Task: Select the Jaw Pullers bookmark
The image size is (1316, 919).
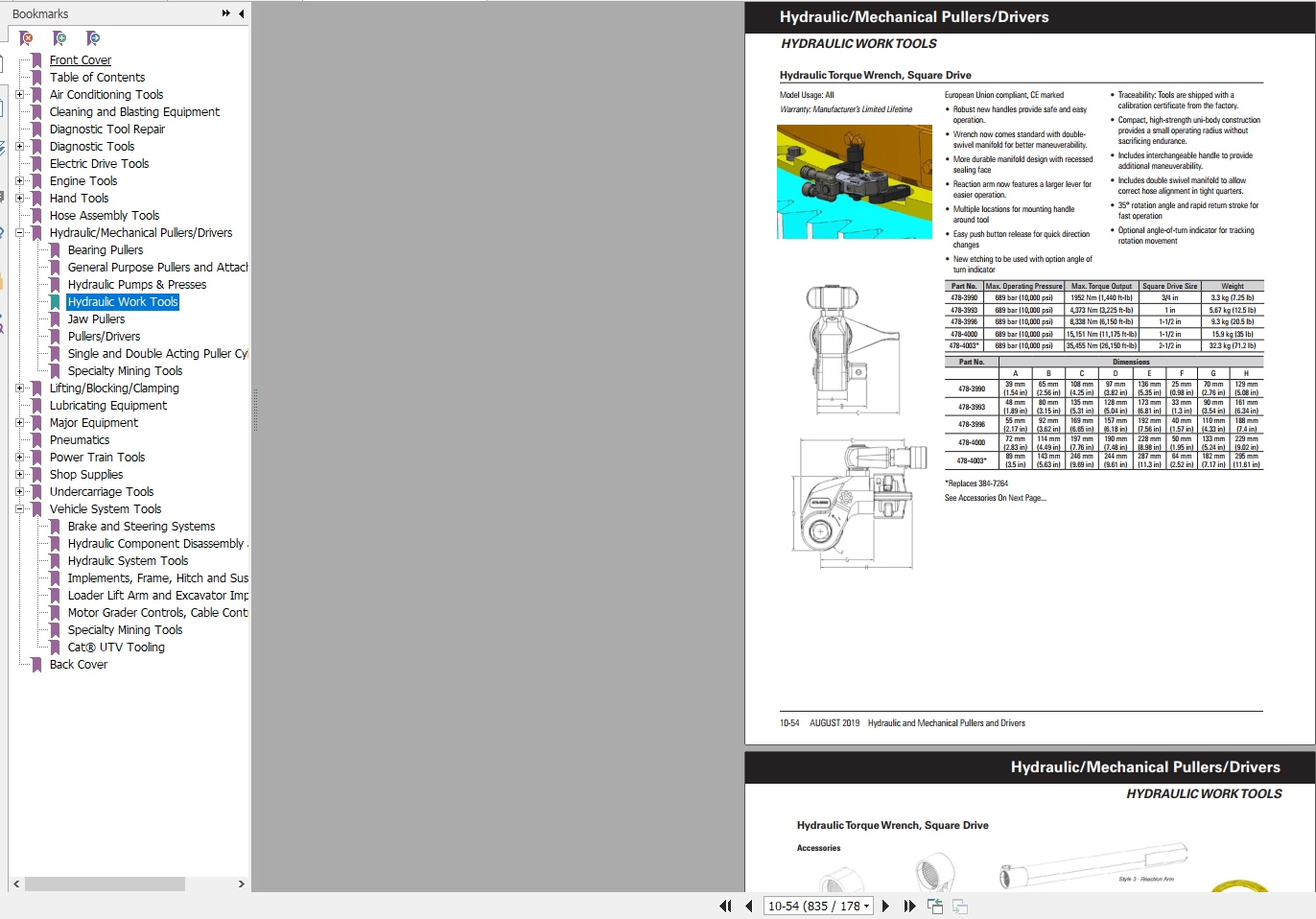Action: [x=96, y=318]
